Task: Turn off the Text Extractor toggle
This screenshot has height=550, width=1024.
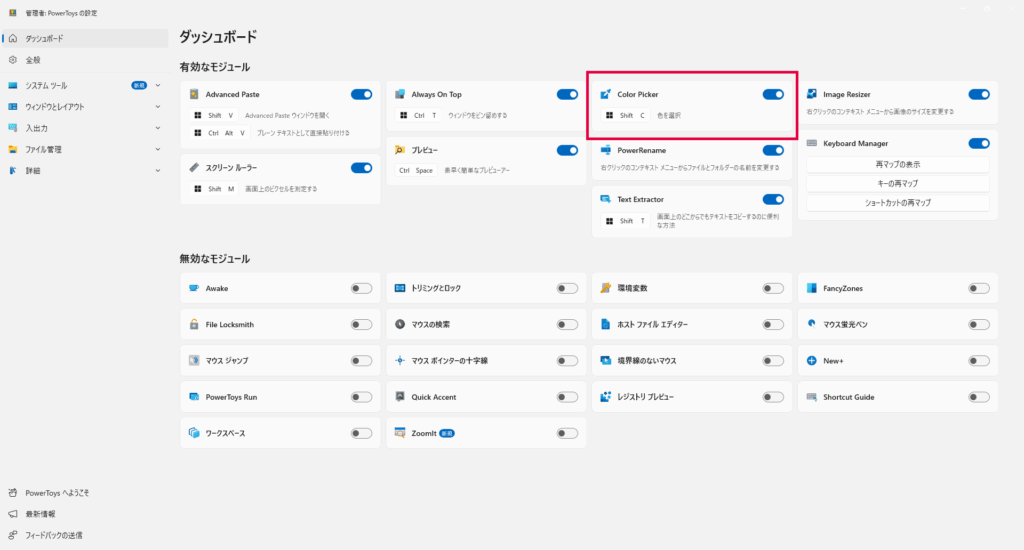Action: tap(773, 199)
